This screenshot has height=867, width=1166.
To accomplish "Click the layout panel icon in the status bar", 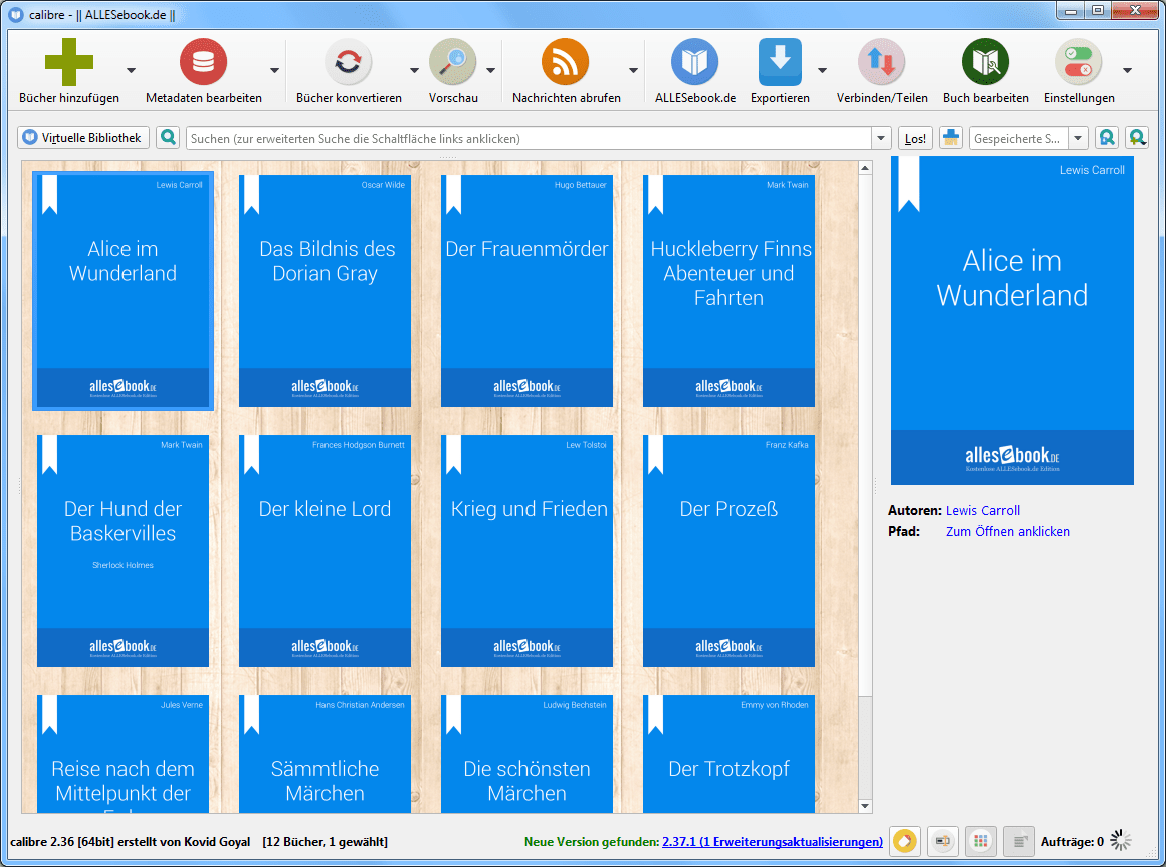I will click(943, 842).
